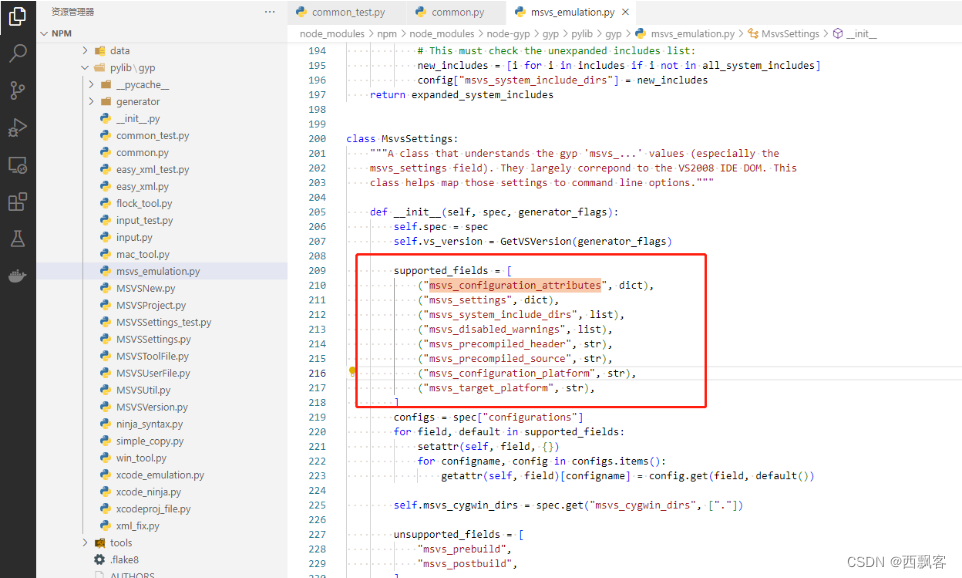Click the Docker whale icon in activity bar
This screenshot has width=962, height=578.
17,278
